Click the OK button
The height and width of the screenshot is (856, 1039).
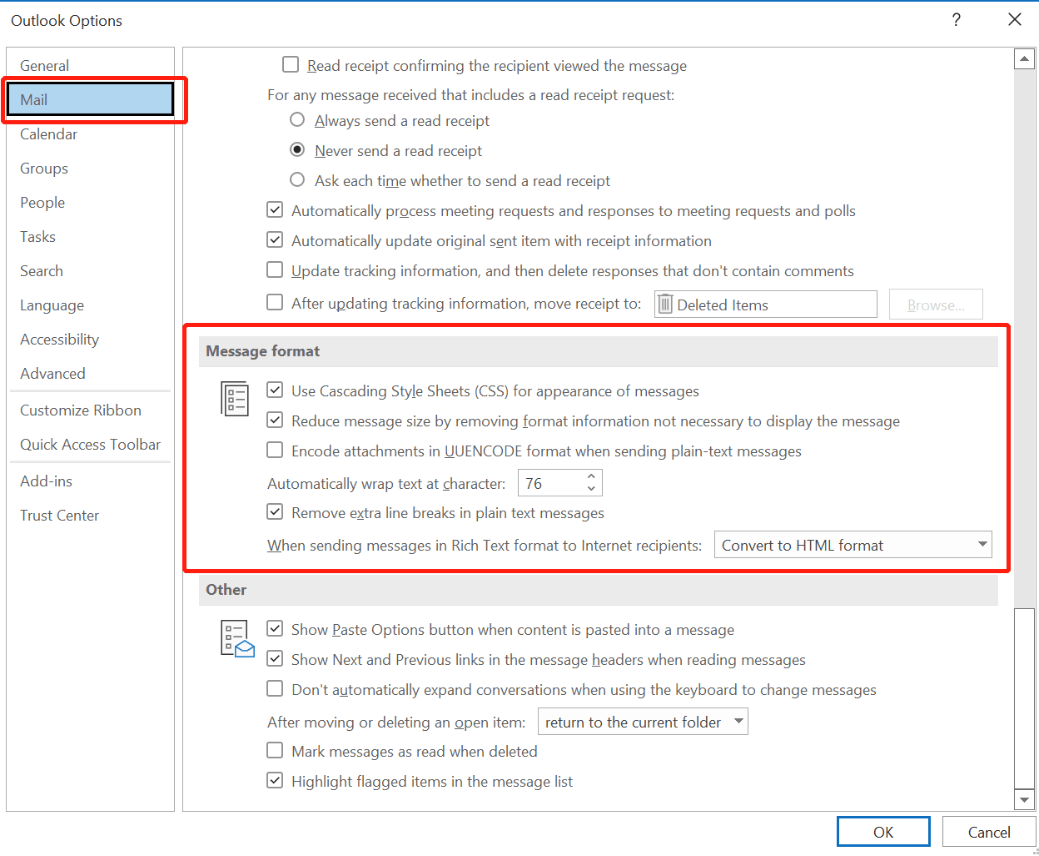tap(883, 831)
